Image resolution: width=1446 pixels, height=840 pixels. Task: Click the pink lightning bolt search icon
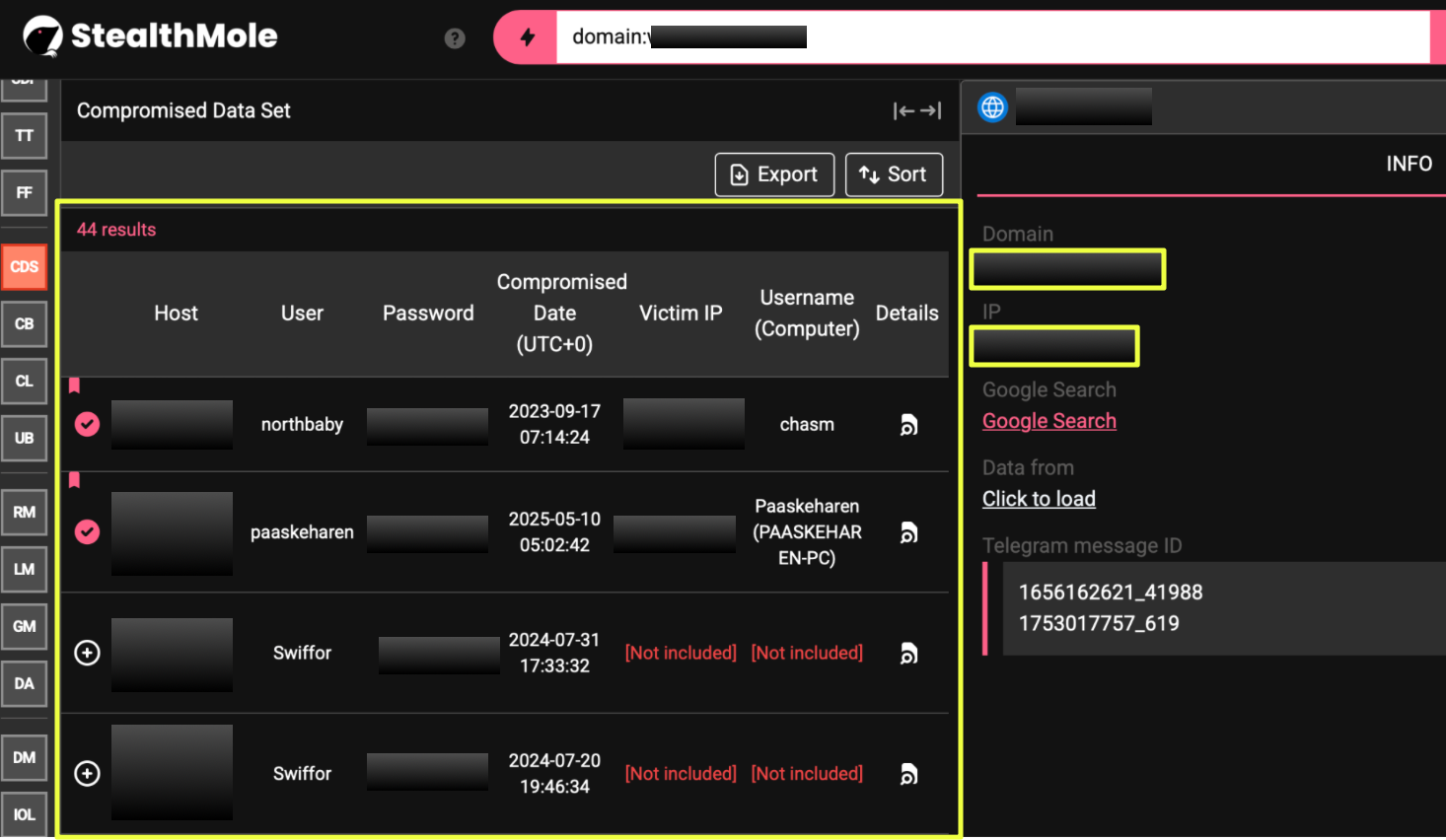point(528,37)
